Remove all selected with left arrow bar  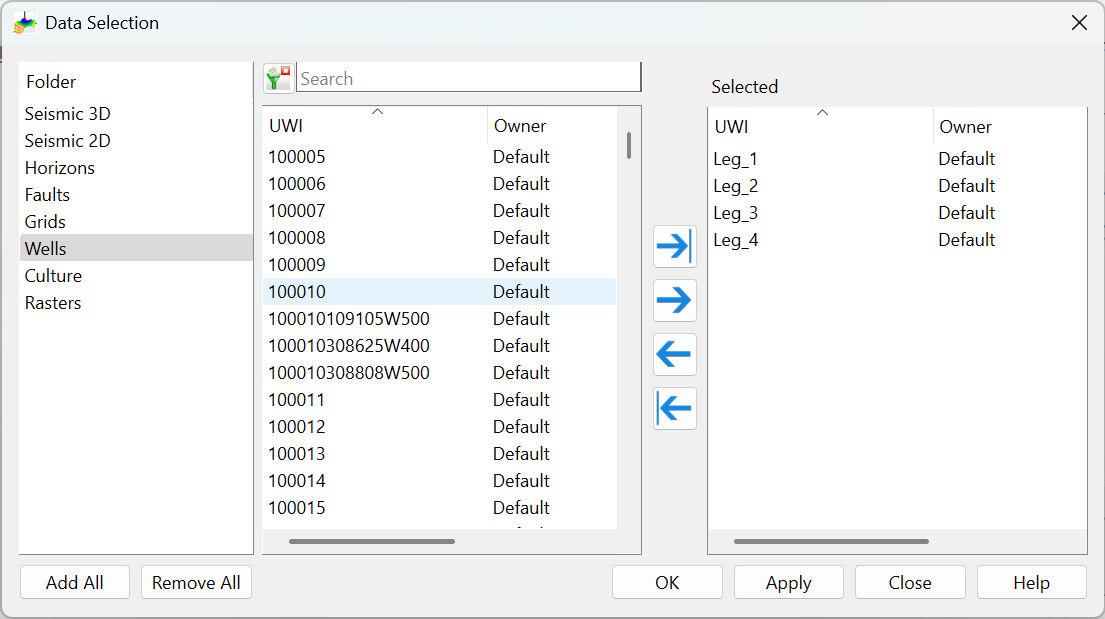coord(674,408)
